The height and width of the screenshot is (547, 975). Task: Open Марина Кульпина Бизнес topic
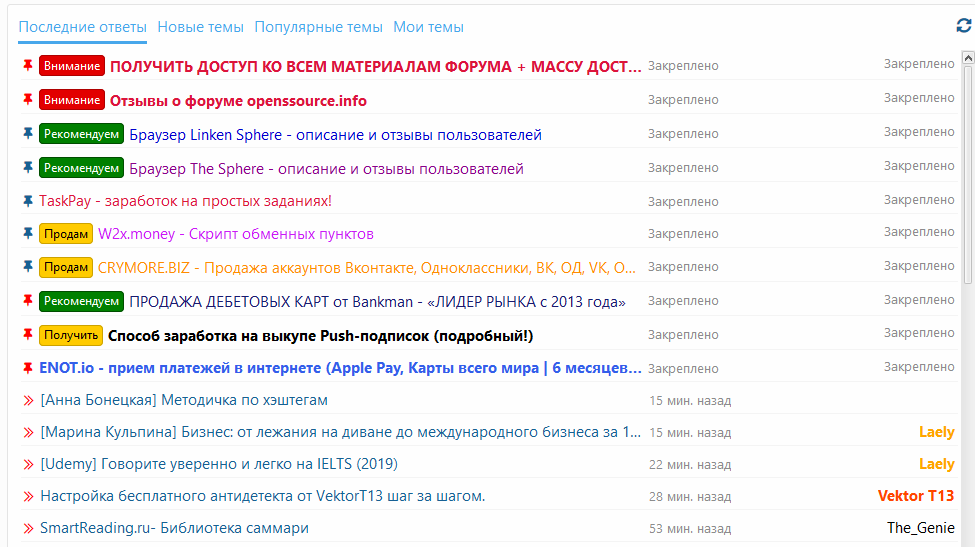(x=341, y=432)
